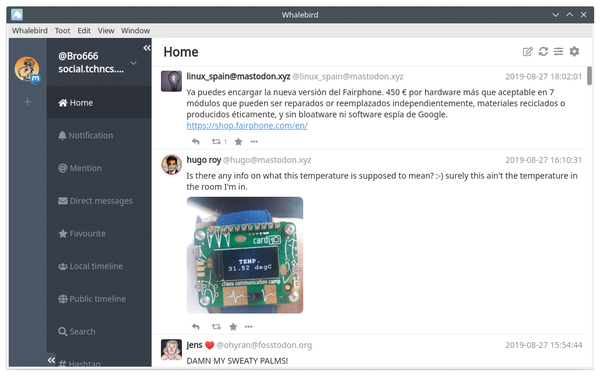Open the Home timeline settings gear
Screen dimensions: 600x376
point(574,51)
